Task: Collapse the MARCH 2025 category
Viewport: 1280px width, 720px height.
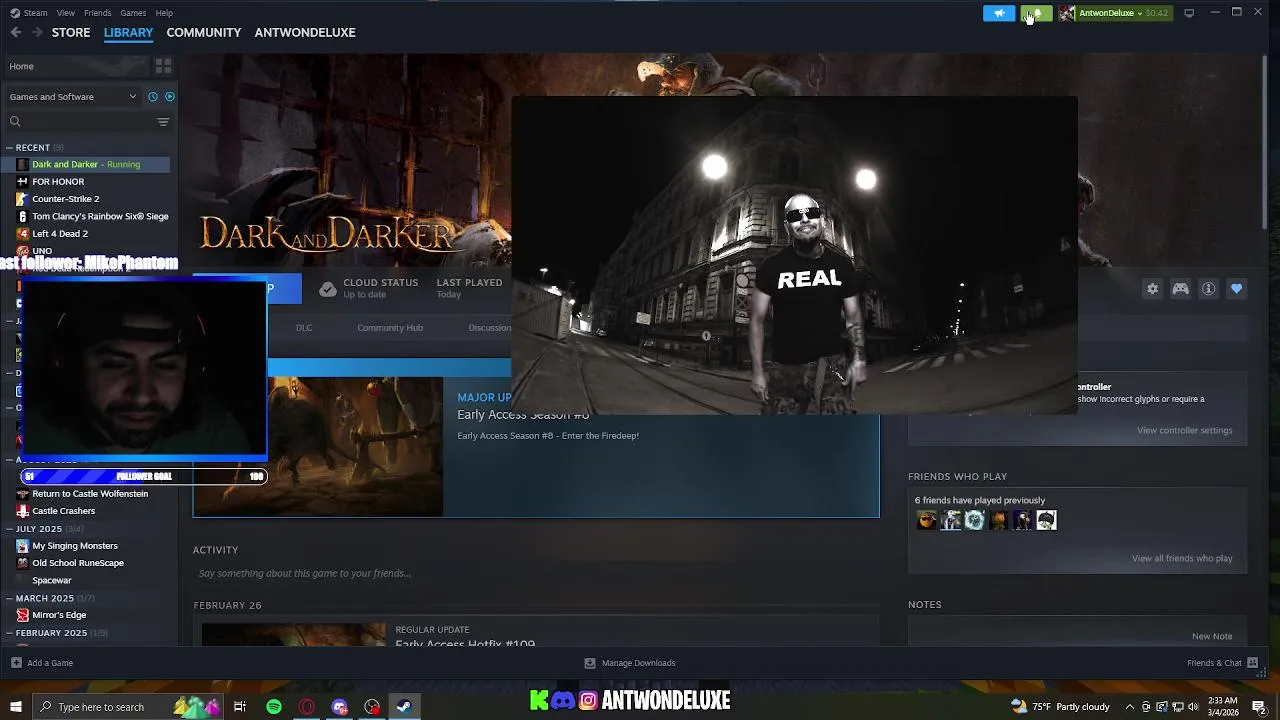Action: click(x=9, y=598)
